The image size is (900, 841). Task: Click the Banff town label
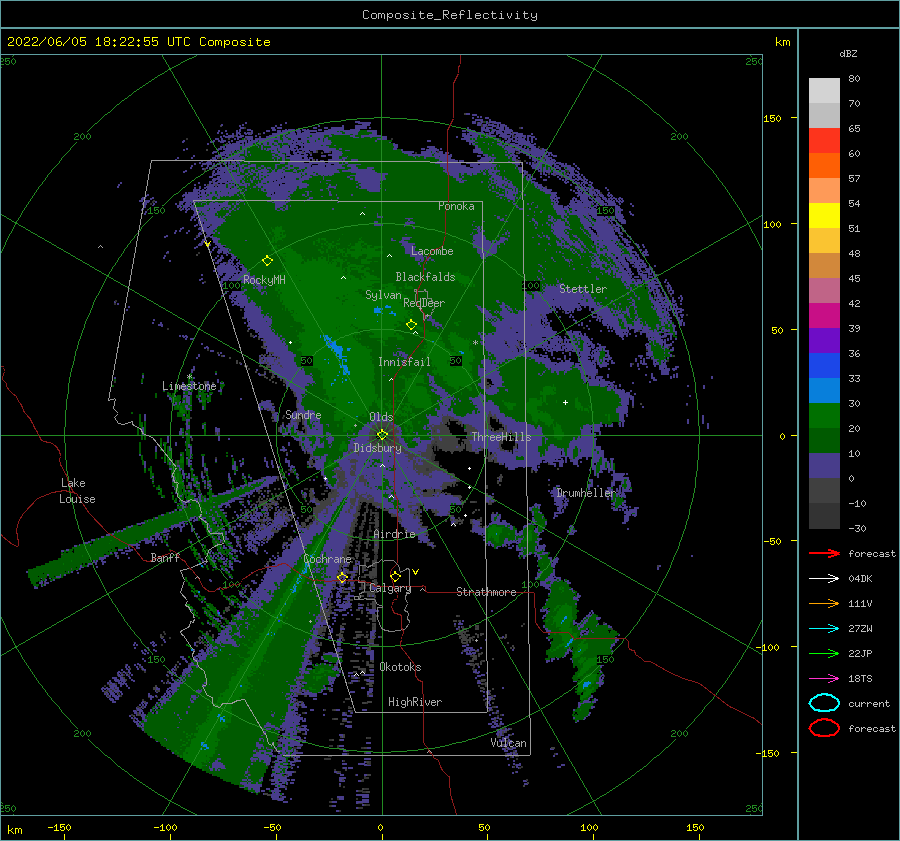coord(165,557)
